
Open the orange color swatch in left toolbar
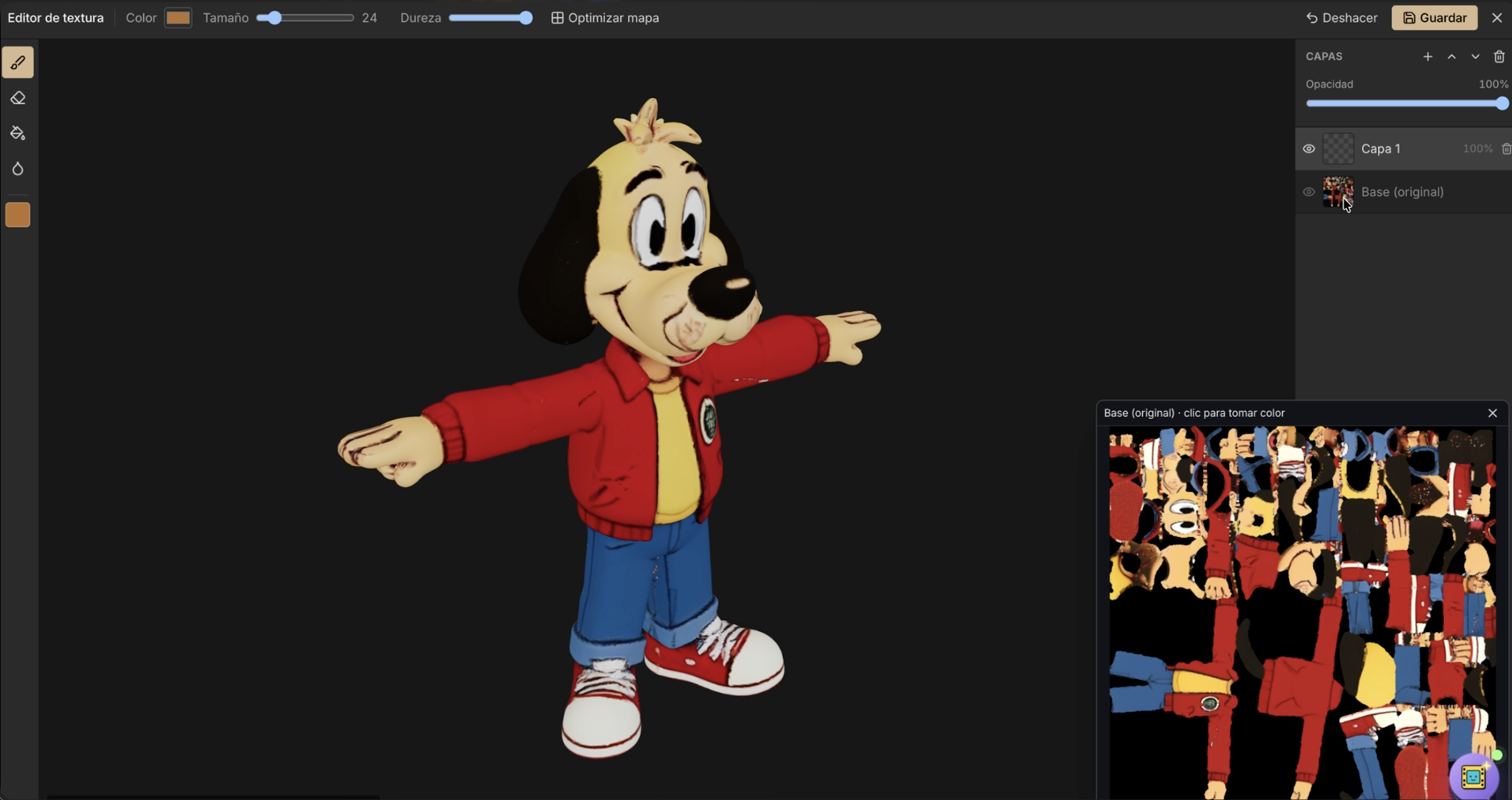point(17,215)
